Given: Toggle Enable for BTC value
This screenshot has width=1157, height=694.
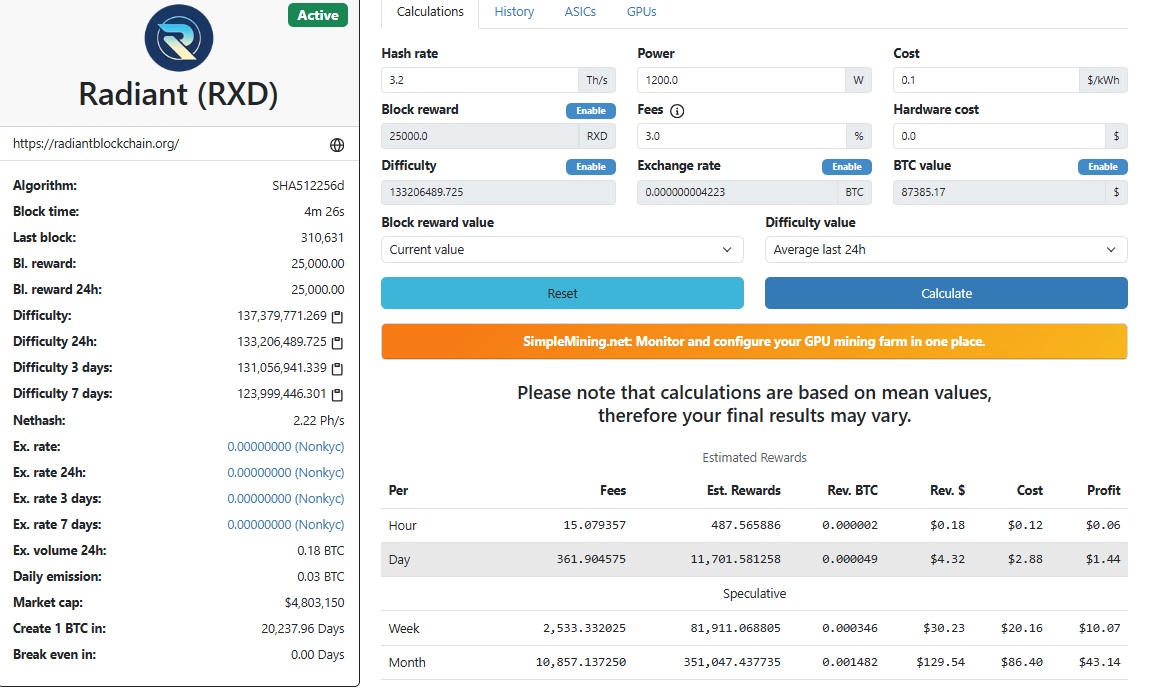Looking at the screenshot, I should [x=1103, y=167].
